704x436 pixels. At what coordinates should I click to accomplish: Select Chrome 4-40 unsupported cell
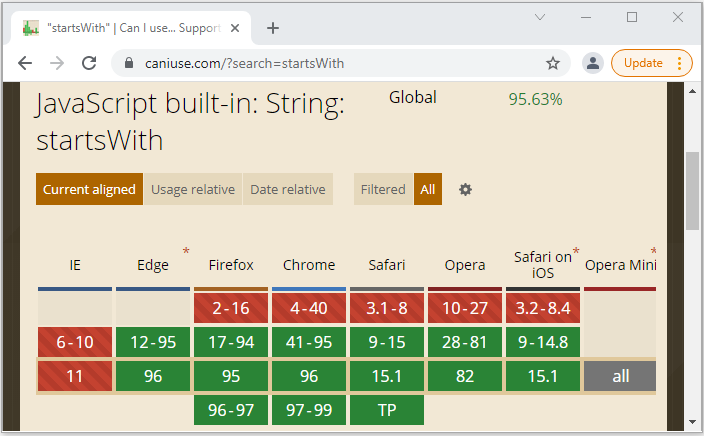click(x=309, y=308)
